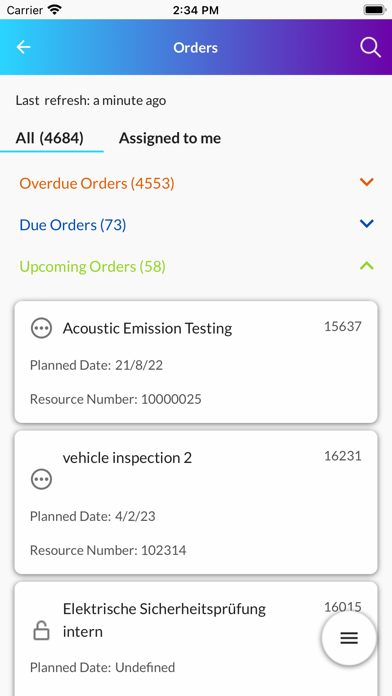Expand Overdue Orders with orange chevron
Screen dimensions: 392x696
[367, 182]
